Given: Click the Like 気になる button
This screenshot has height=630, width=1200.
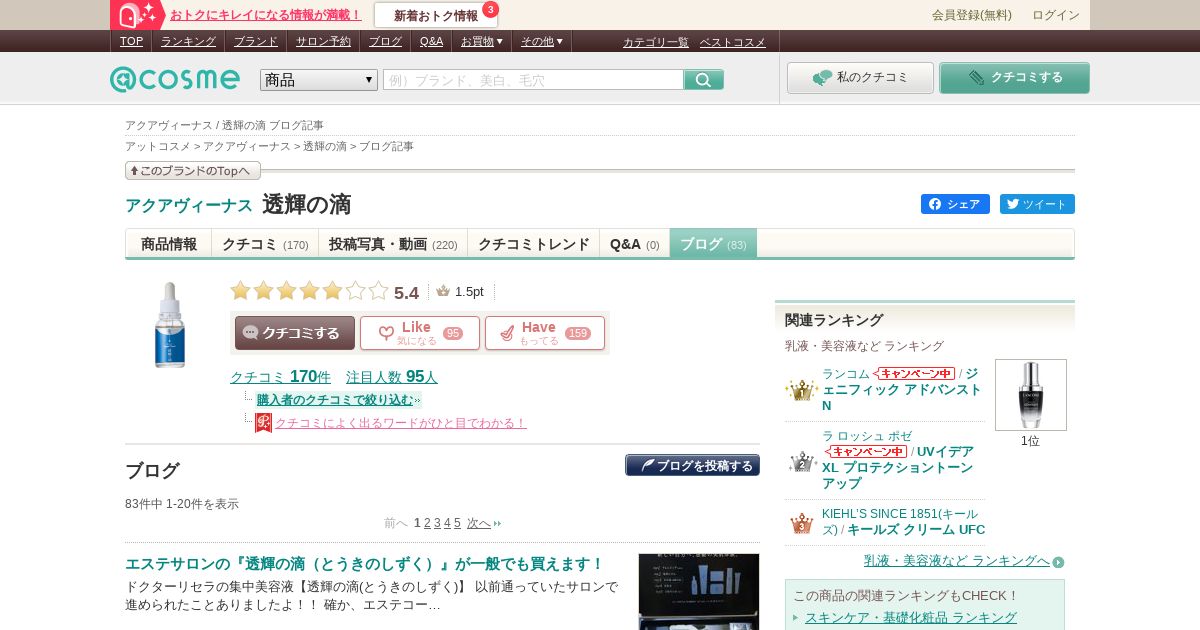Looking at the screenshot, I should tap(420, 333).
